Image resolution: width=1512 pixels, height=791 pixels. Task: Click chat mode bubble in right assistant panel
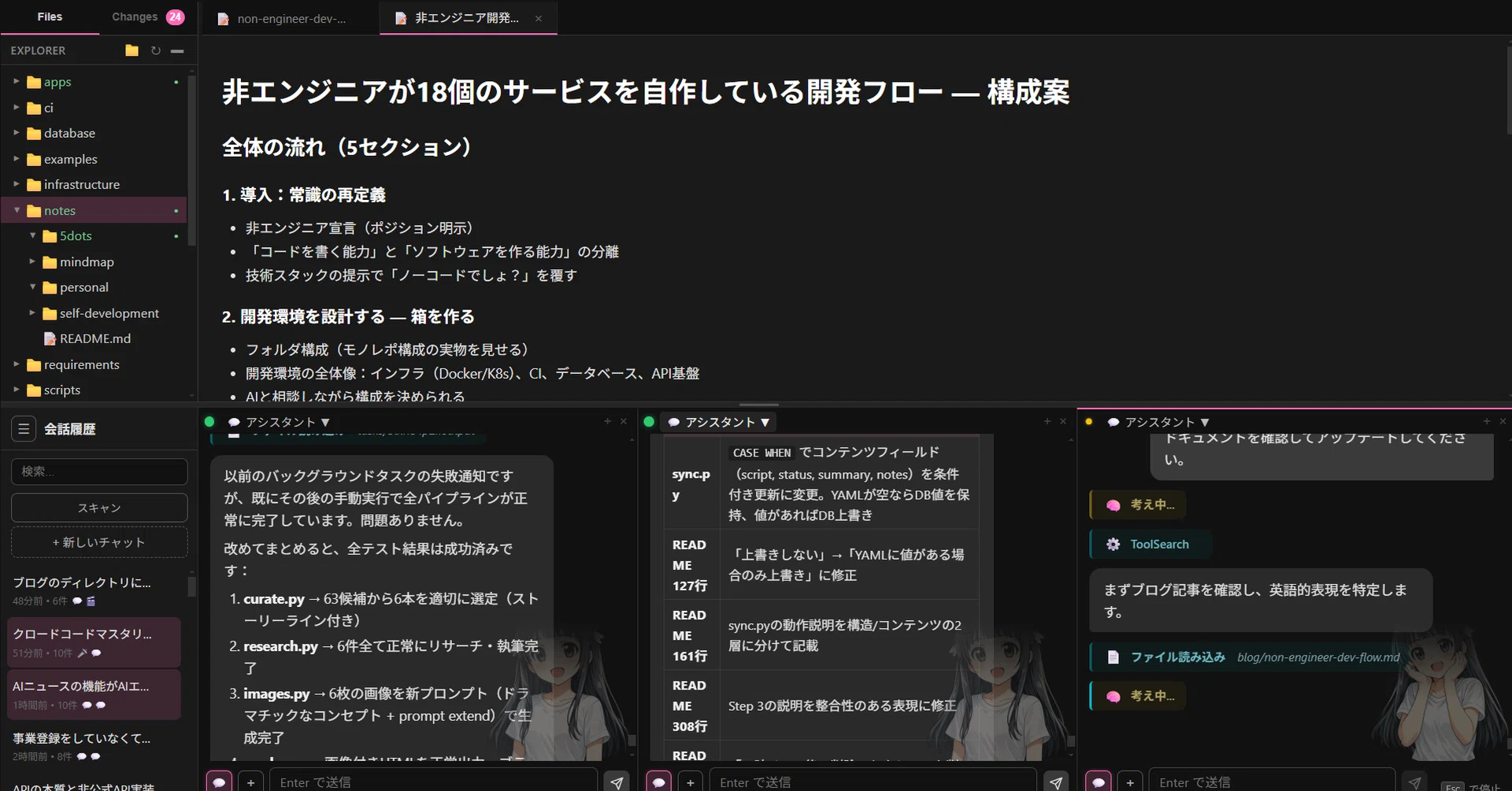point(1098,782)
